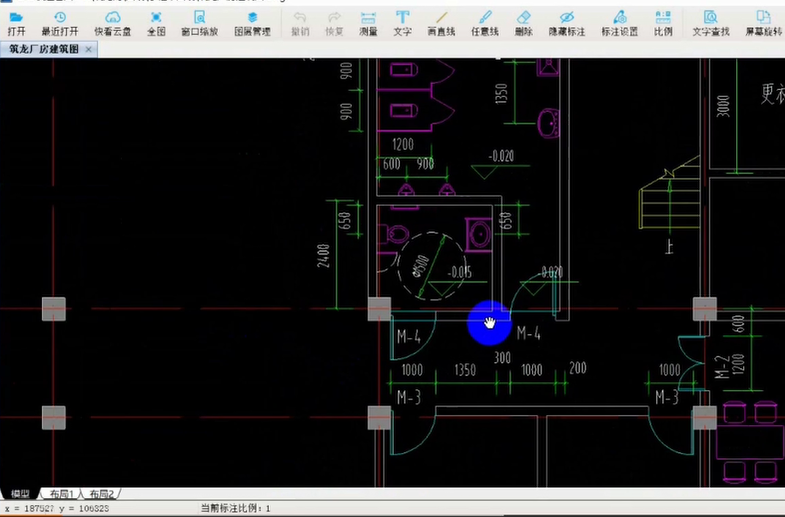Click the x y coordinate readout
Viewport: 785px width, 517px height.
pyautogui.click(x=57, y=508)
